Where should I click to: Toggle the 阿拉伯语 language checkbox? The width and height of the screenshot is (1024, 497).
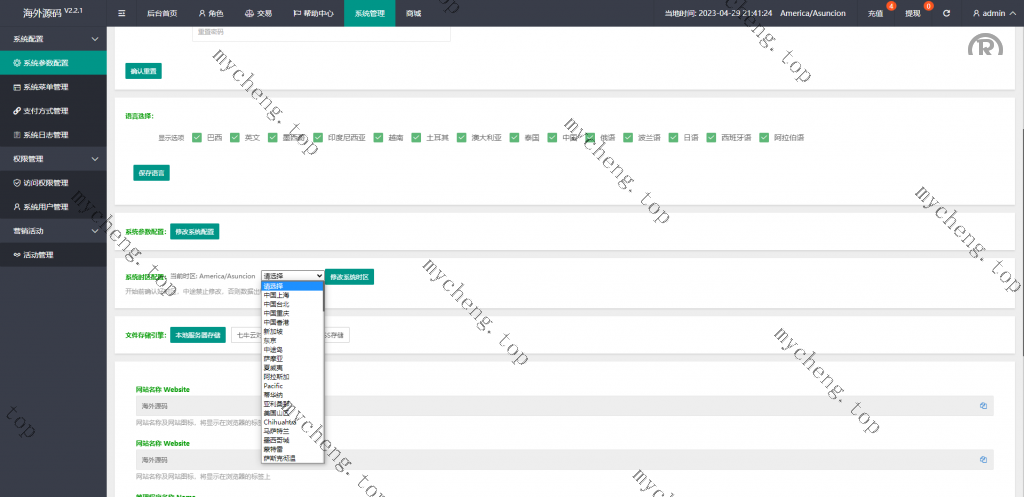764,137
